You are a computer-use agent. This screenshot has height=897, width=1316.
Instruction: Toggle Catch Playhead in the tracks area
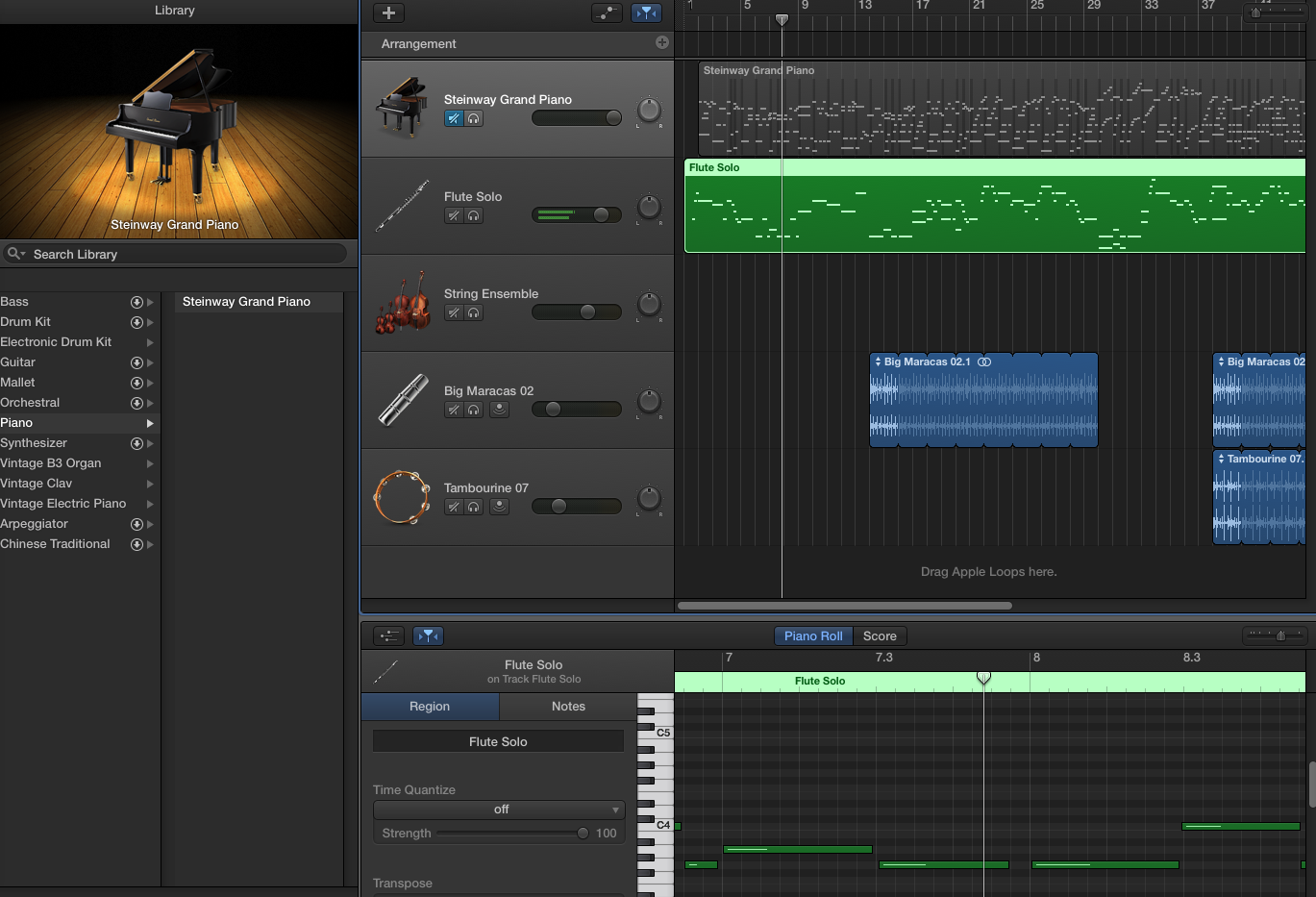point(646,12)
